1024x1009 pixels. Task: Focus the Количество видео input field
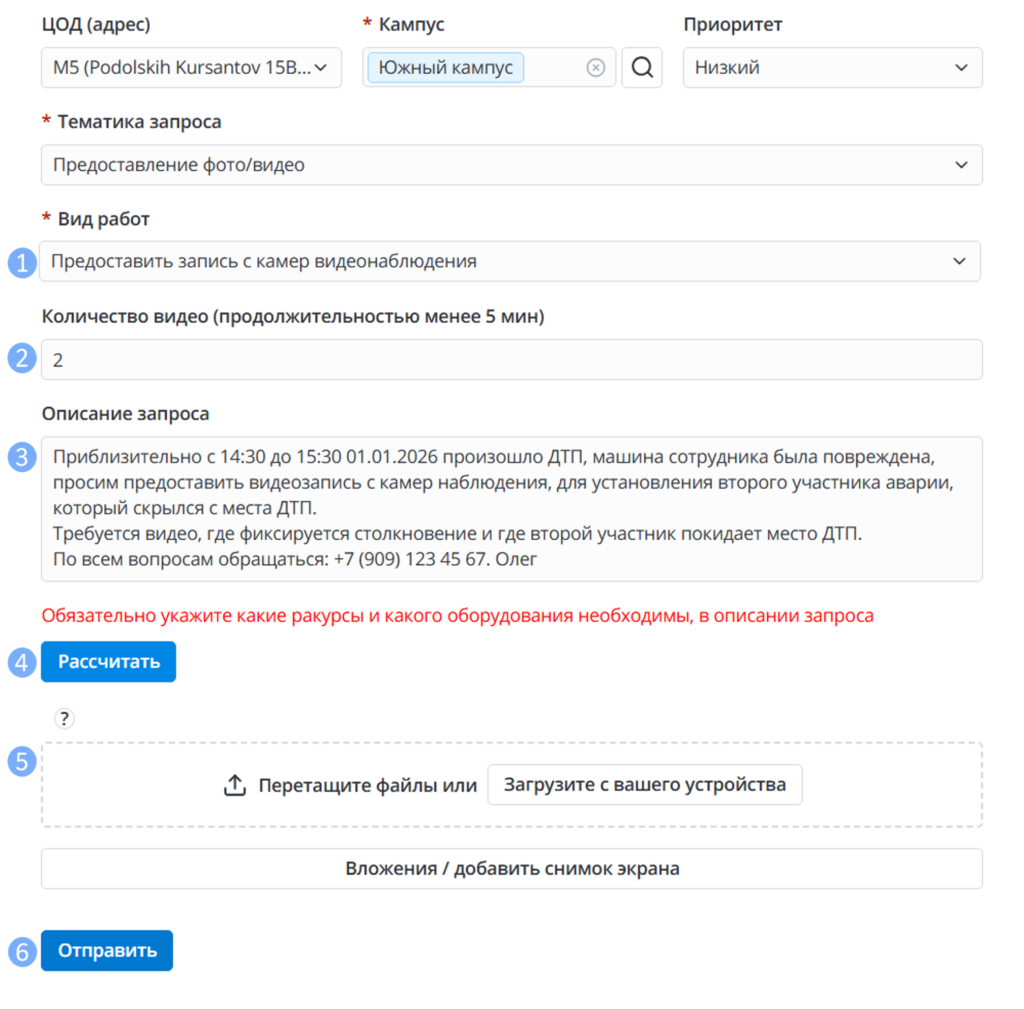click(x=511, y=359)
